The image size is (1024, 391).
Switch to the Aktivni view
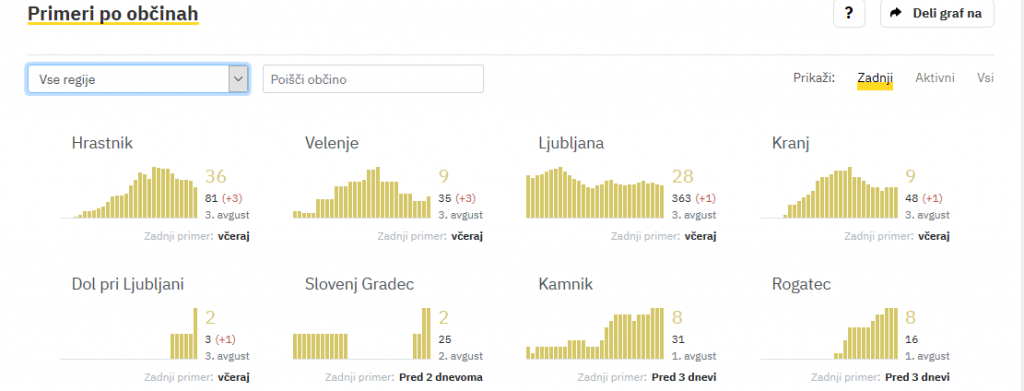pos(935,78)
